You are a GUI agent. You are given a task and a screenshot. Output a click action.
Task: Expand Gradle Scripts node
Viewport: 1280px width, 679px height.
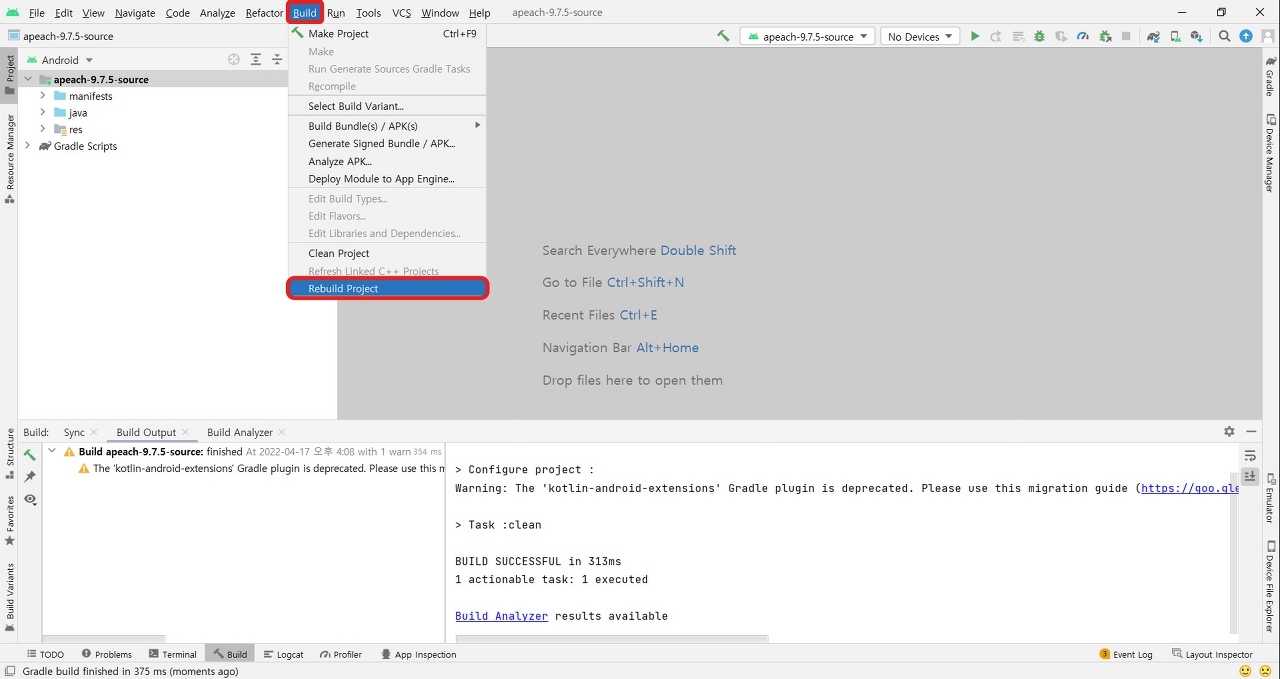(x=28, y=146)
